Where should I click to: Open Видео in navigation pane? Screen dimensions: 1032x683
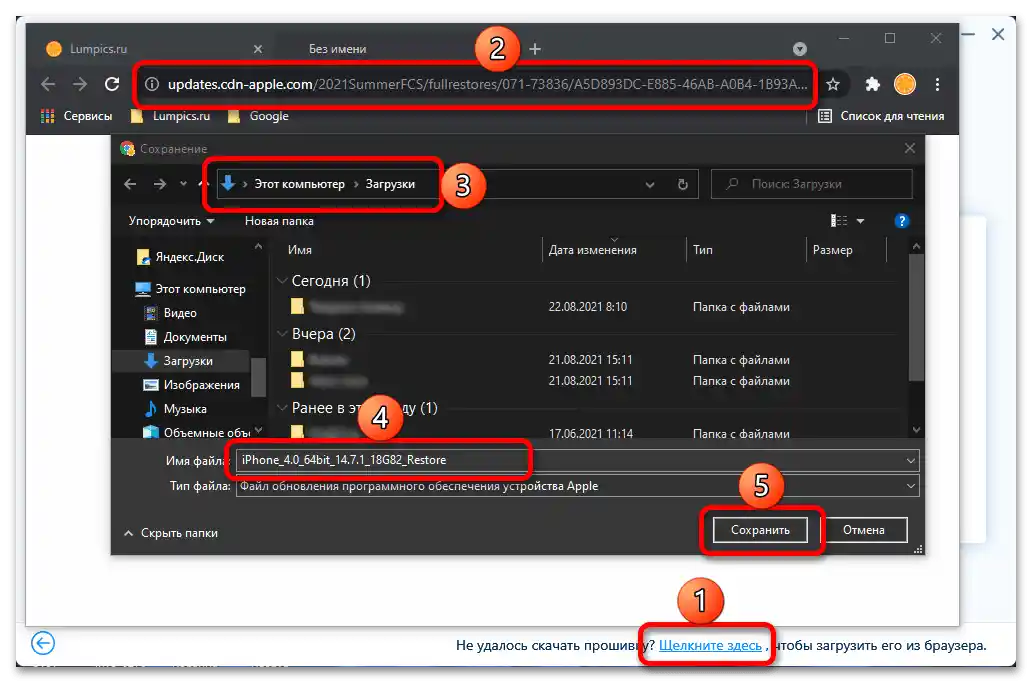coord(170,313)
